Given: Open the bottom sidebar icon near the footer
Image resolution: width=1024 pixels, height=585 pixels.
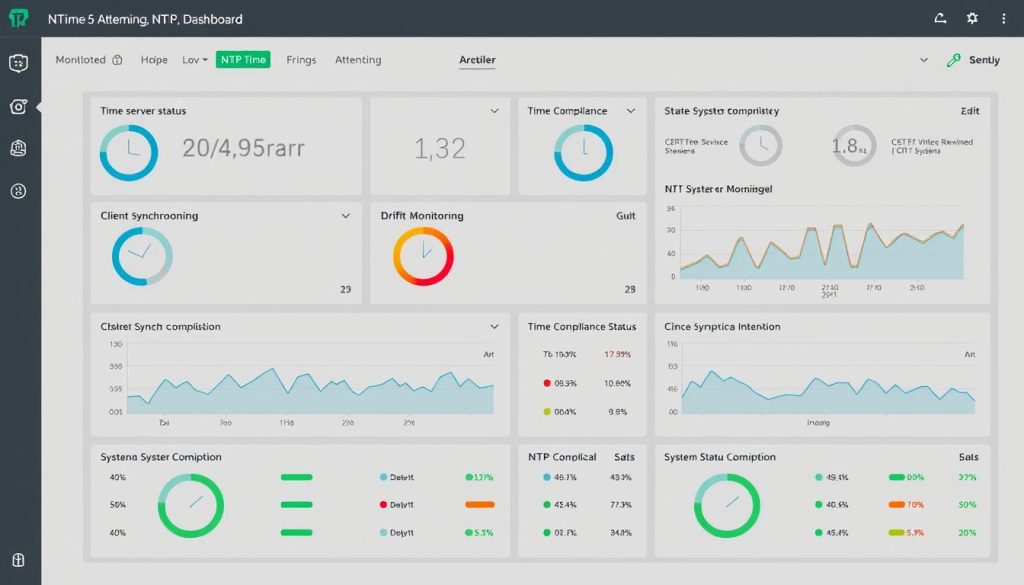Looking at the screenshot, I should tap(17, 560).
